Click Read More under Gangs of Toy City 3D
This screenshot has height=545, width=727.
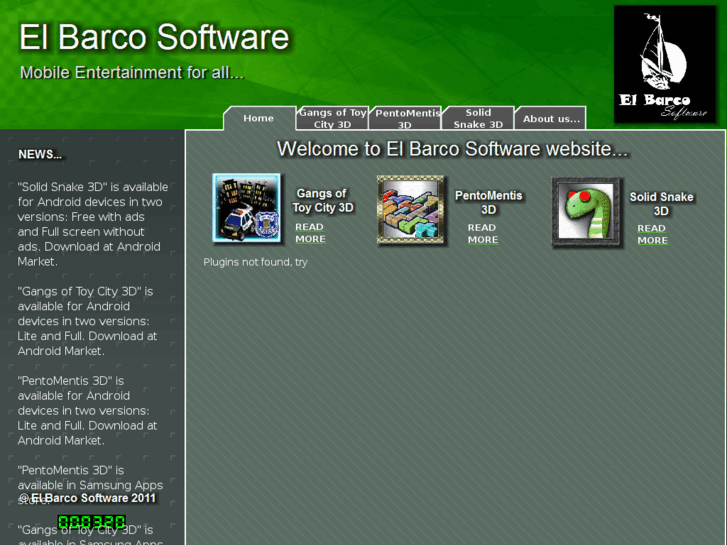tap(310, 233)
